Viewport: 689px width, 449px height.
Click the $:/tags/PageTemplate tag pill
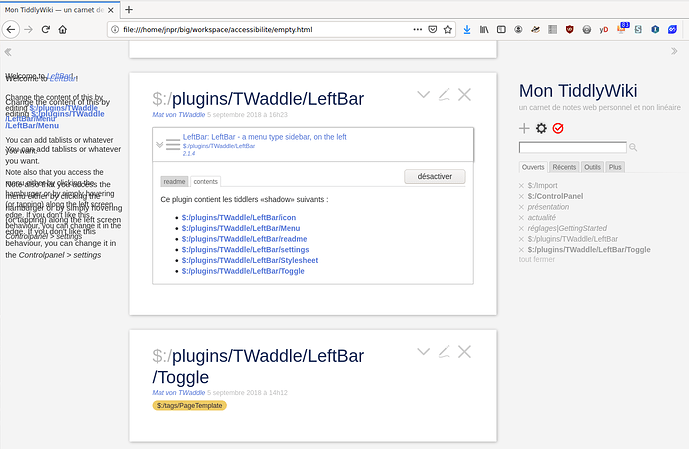tap(189, 406)
